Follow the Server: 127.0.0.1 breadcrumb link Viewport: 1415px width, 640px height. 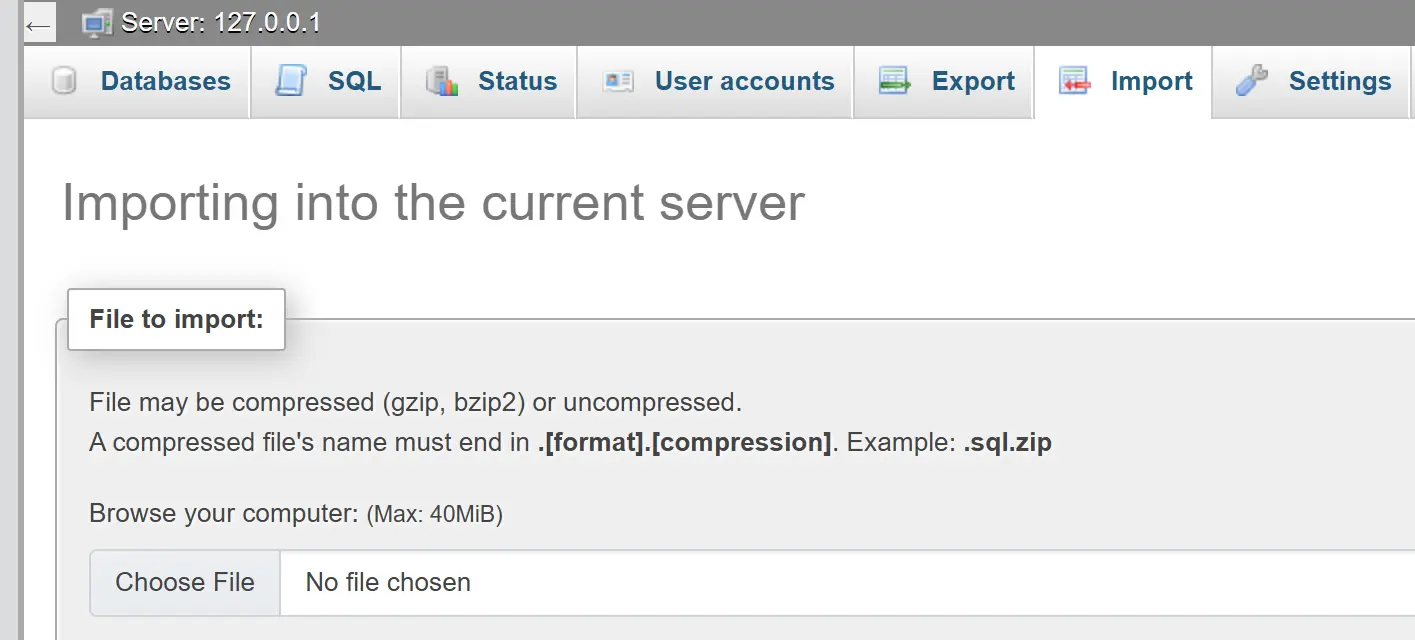tap(221, 23)
